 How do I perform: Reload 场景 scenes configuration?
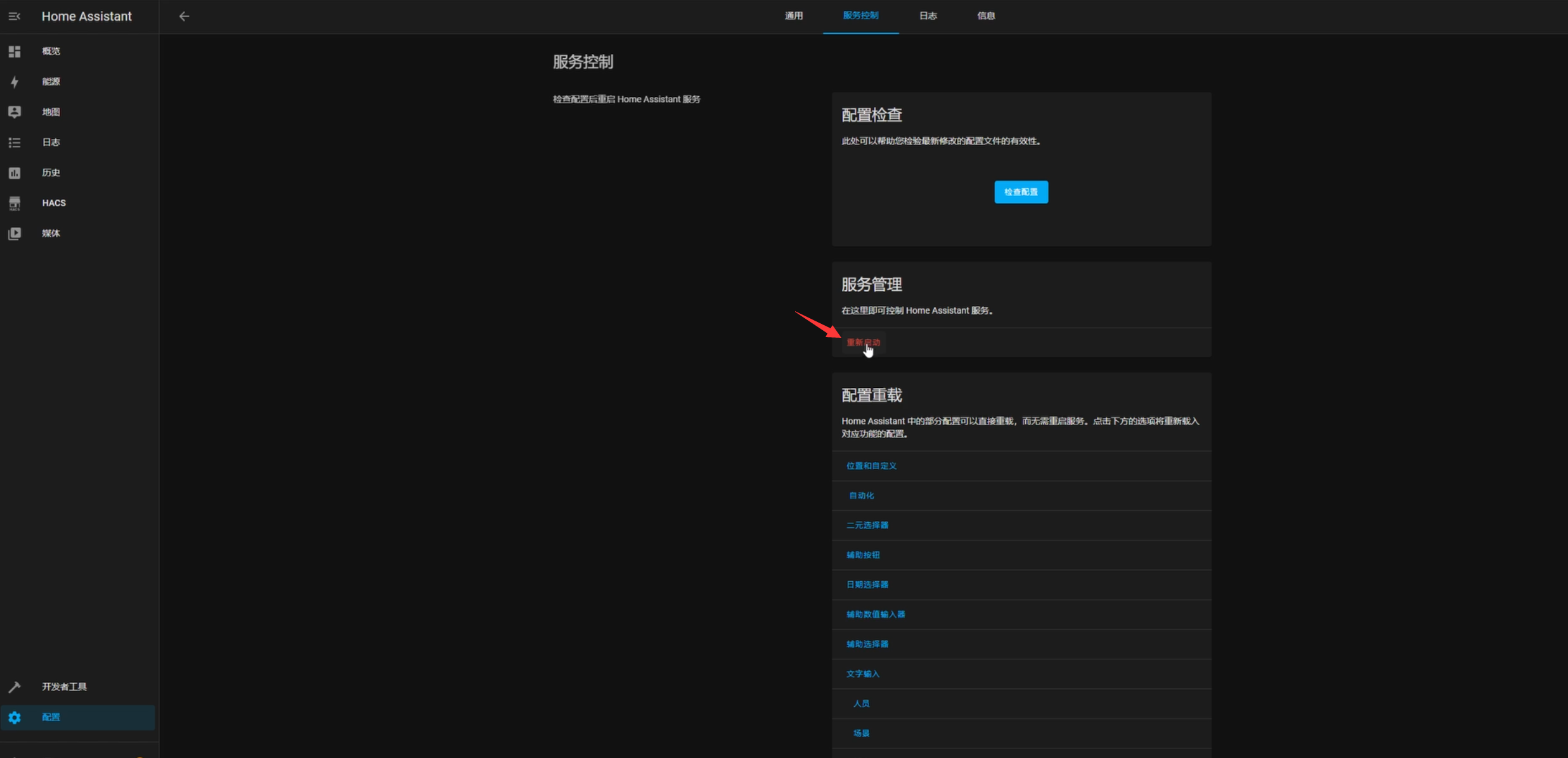point(861,733)
